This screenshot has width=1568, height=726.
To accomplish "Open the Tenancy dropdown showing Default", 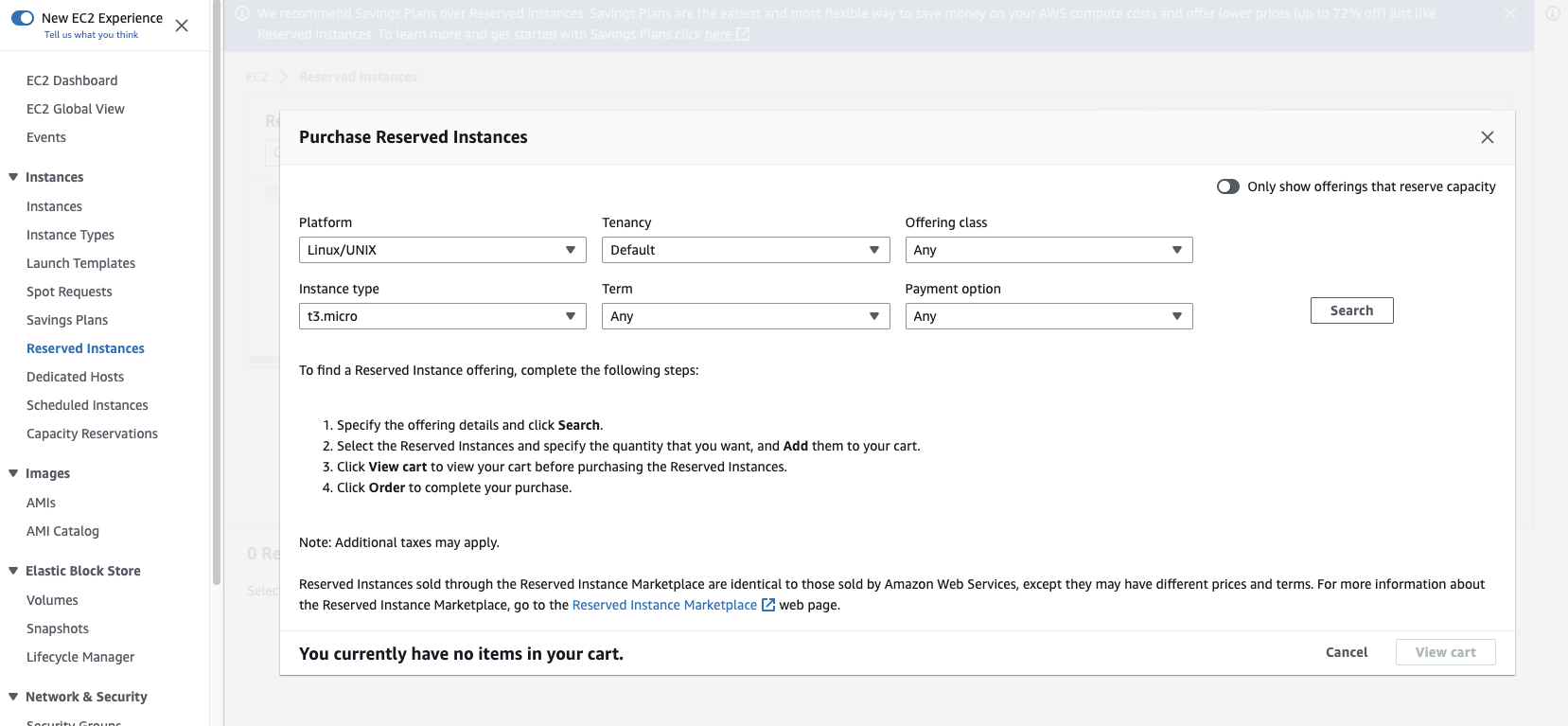I will (x=746, y=250).
